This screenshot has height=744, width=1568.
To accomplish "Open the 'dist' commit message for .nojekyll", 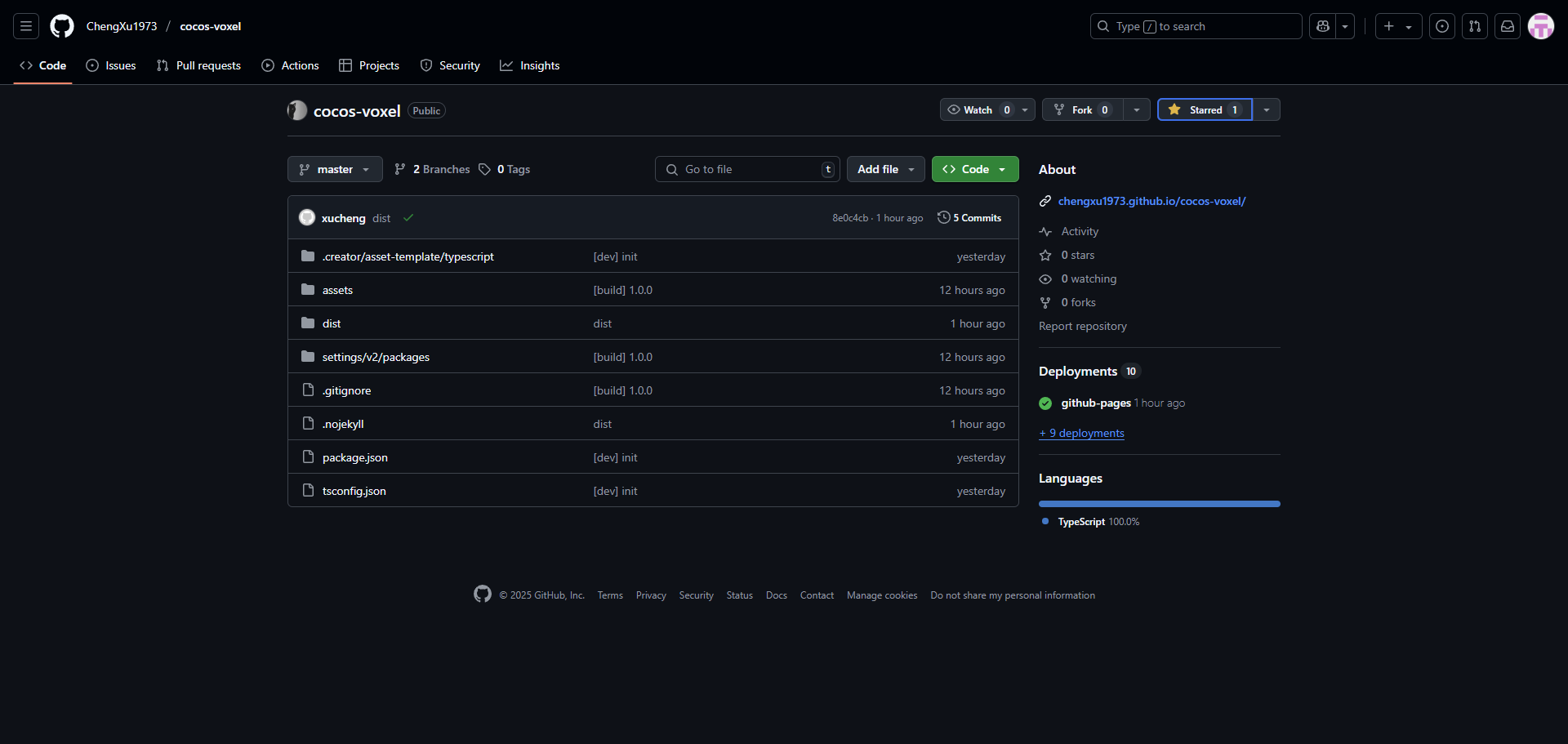I will [x=603, y=424].
